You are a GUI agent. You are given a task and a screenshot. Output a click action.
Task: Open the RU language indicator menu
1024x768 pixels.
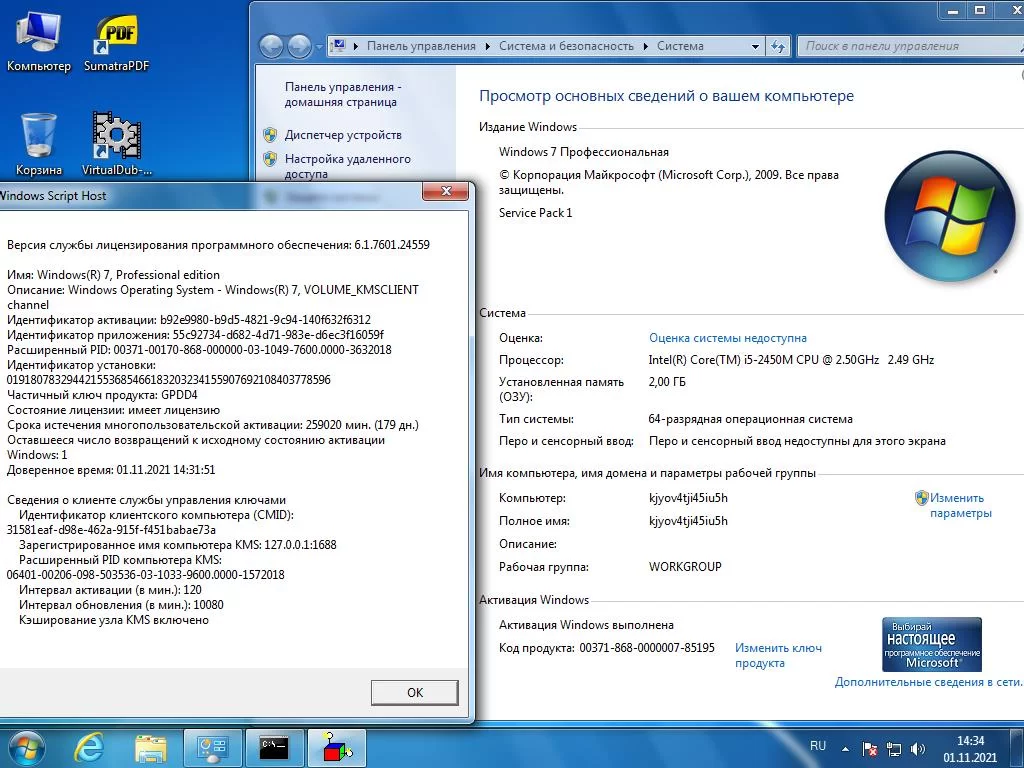[x=818, y=746]
